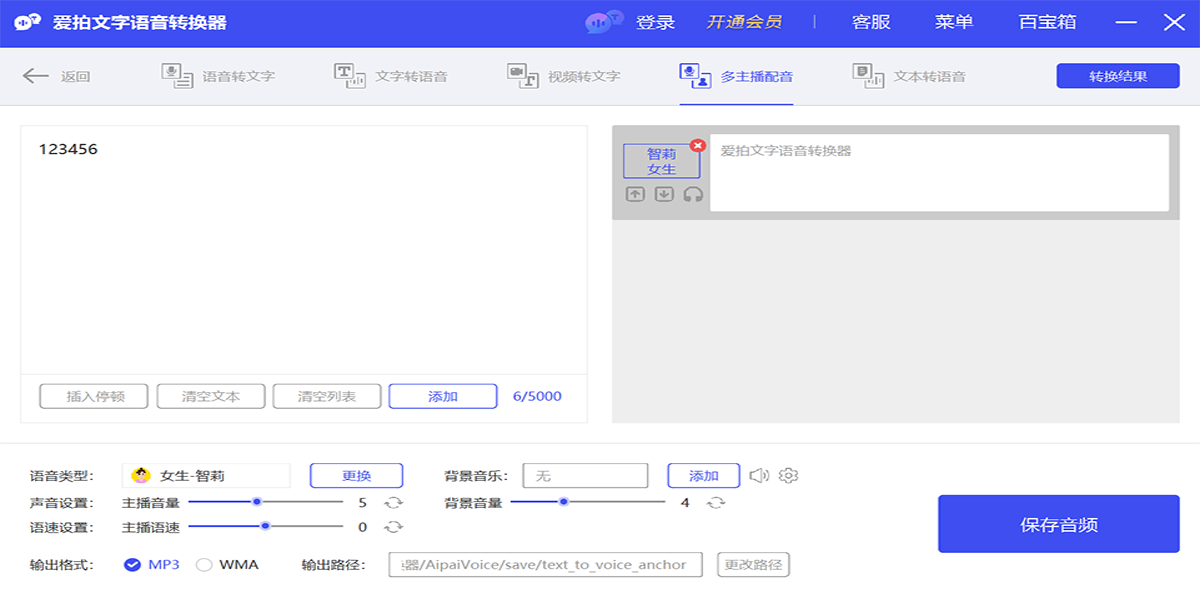Click the 主播音量 value 5
Image resolution: width=1200 pixels, height=600 pixels.
coord(362,503)
